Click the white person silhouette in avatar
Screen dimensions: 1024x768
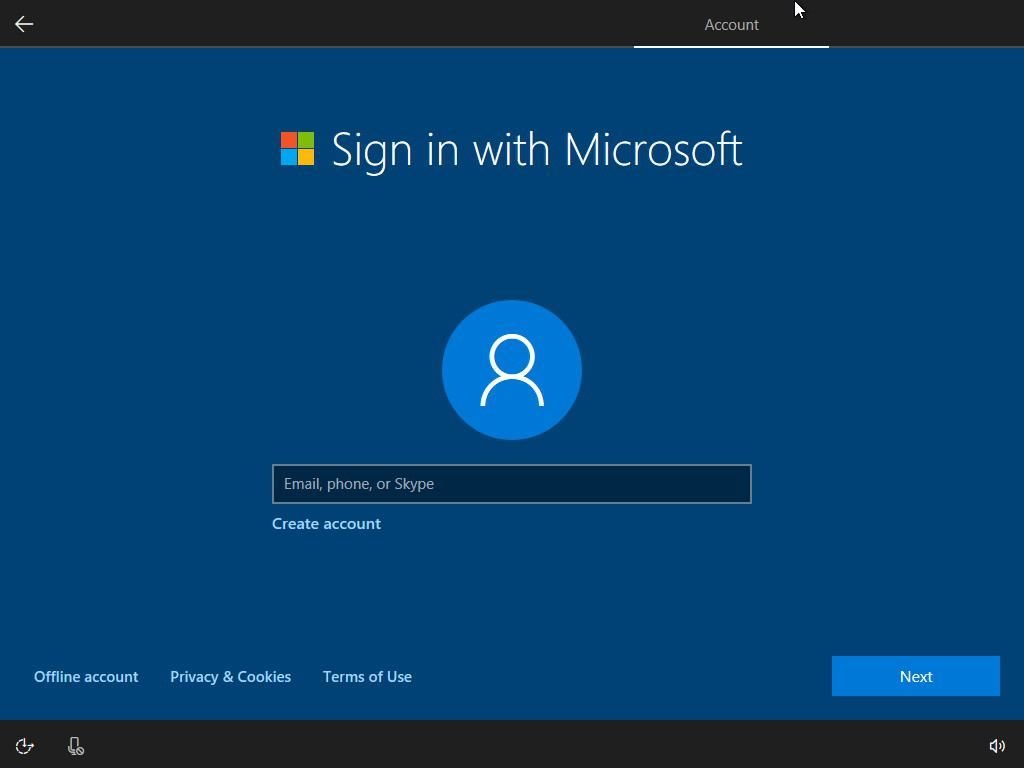(x=512, y=370)
